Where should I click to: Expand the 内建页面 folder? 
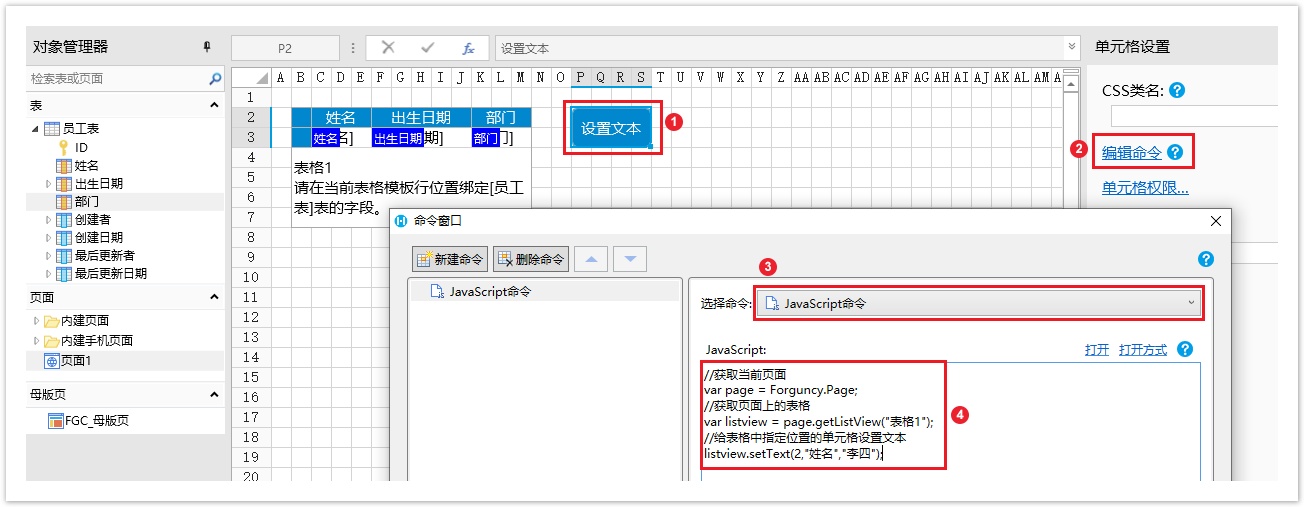[37, 321]
